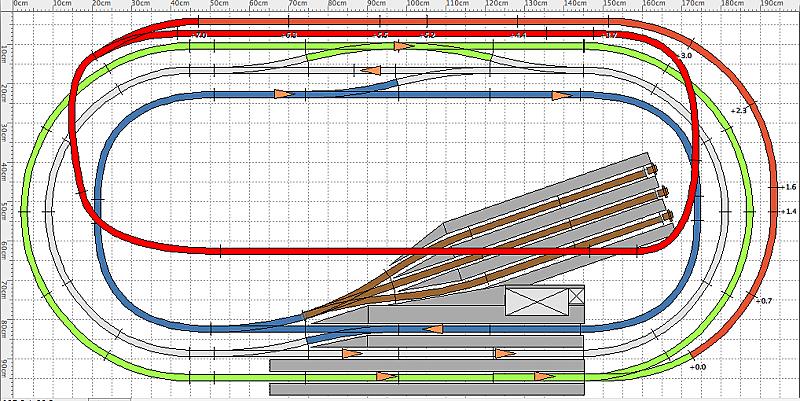Viewport: 800px width, 401px height.
Task: Select the +0.0 elevation marker
Action: (x=697, y=367)
